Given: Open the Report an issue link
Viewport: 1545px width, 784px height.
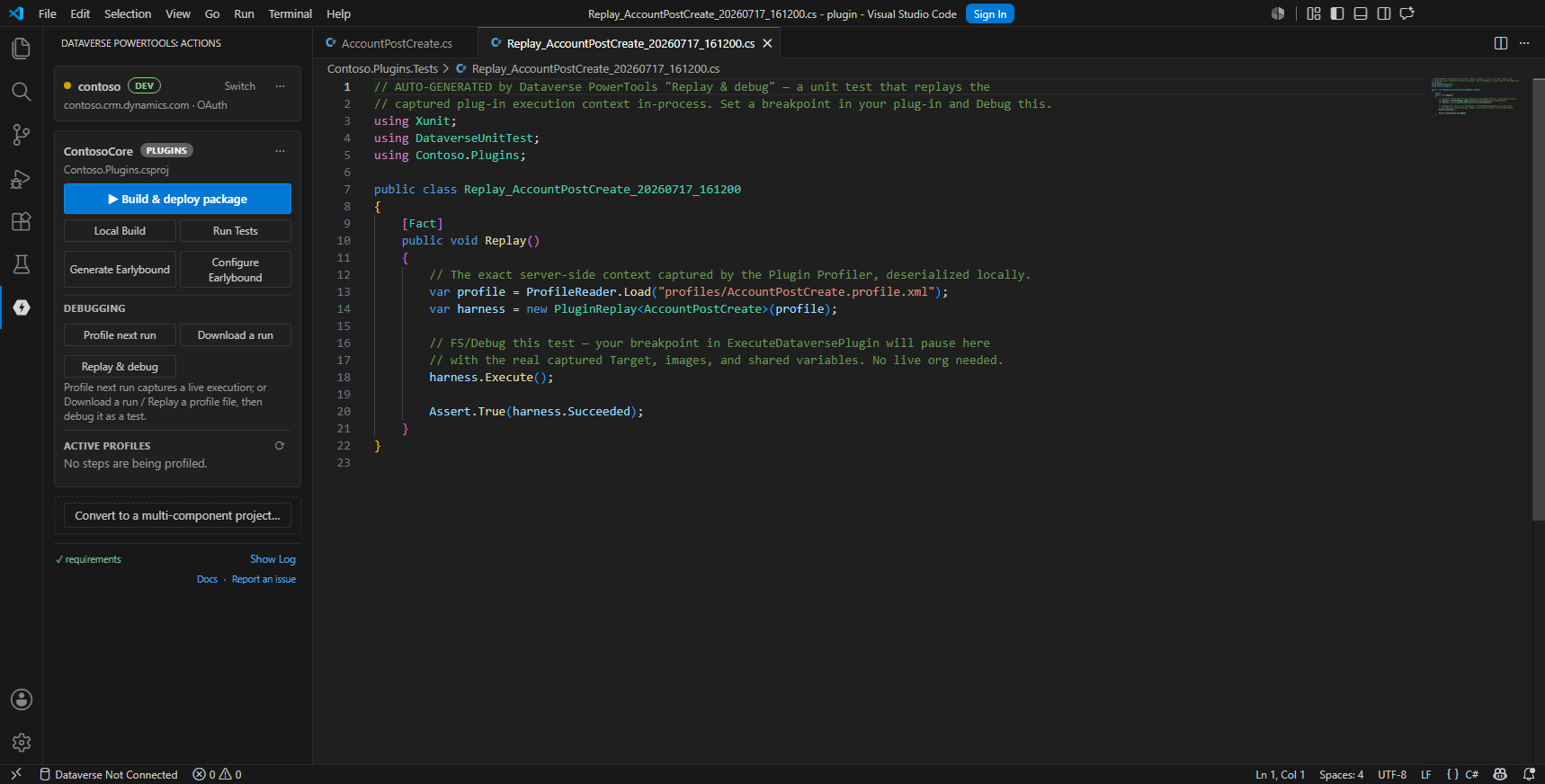Looking at the screenshot, I should pos(263,579).
